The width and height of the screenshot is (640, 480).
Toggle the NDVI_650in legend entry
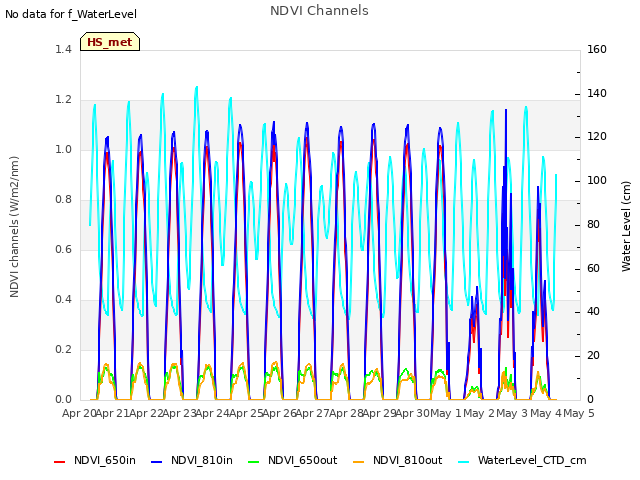pos(95,460)
